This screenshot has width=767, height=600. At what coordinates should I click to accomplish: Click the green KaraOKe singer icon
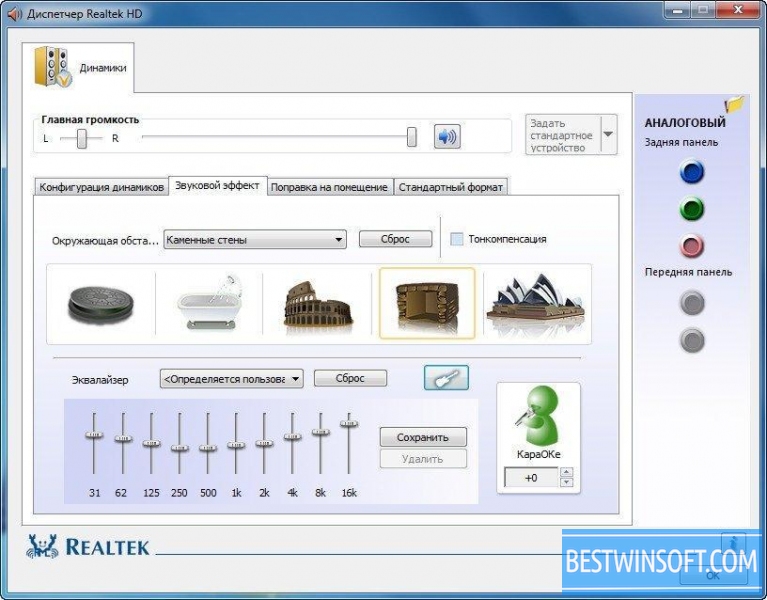(537, 415)
